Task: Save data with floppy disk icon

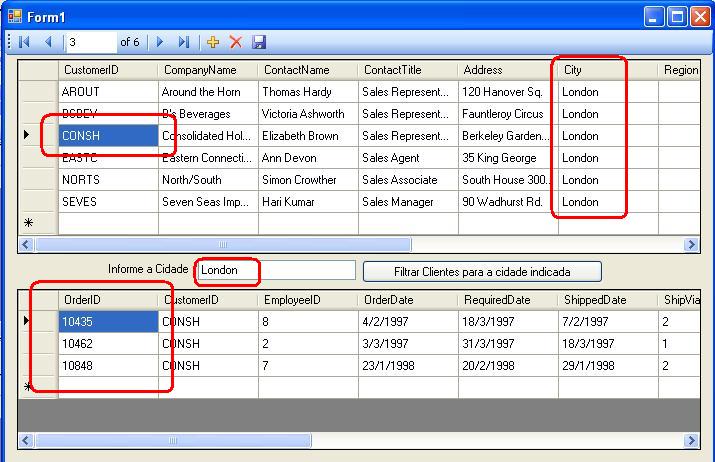Action: [x=259, y=42]
